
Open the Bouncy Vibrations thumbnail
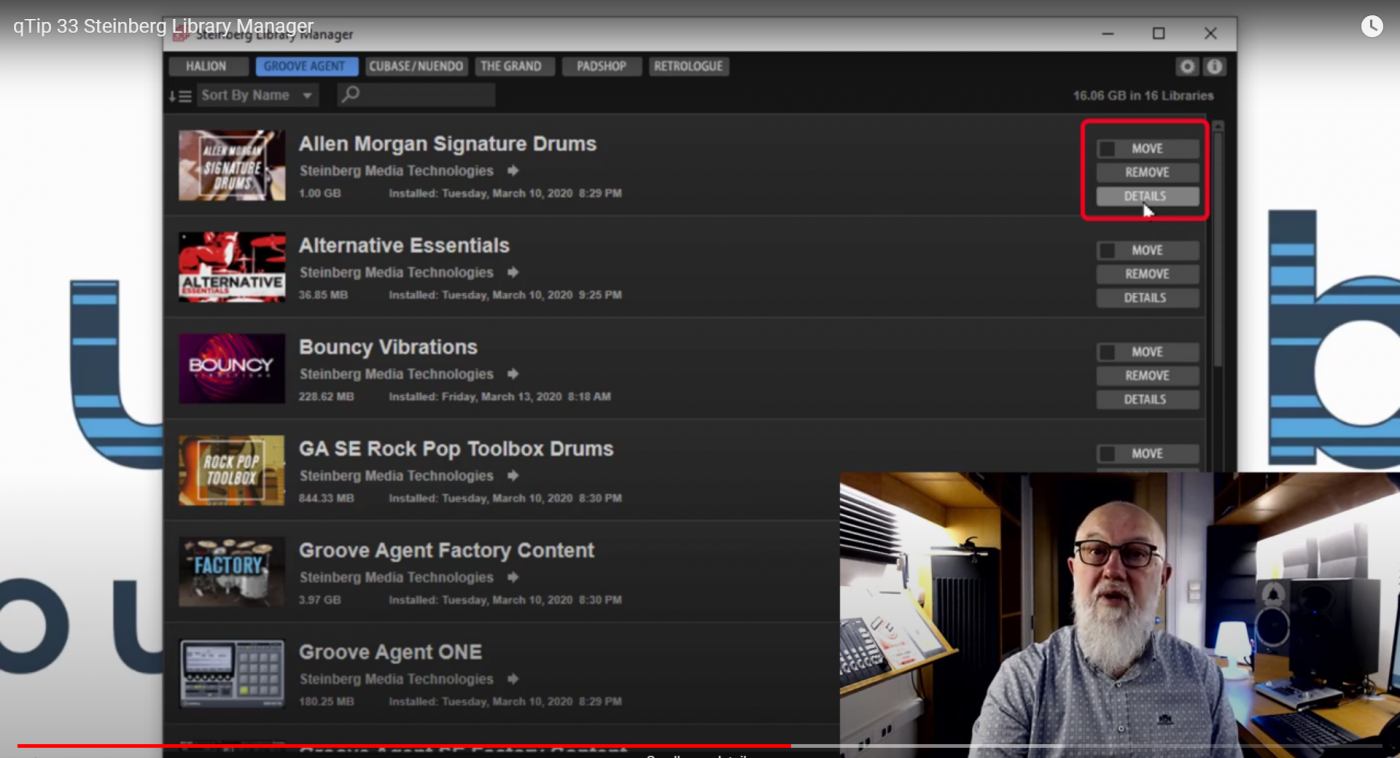pos(232,369)
